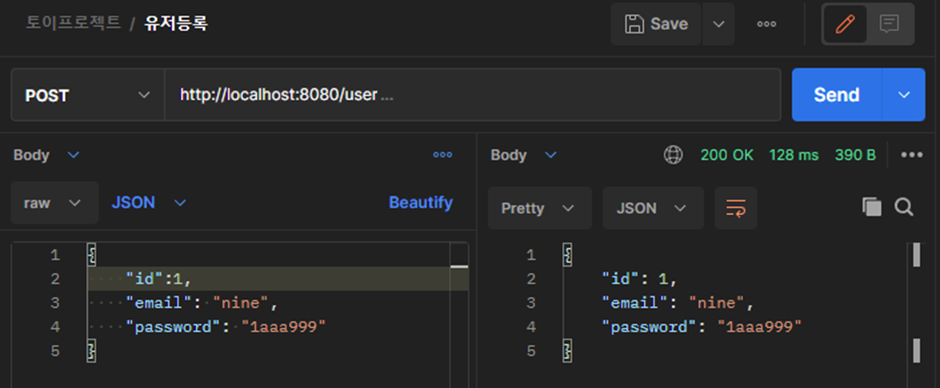Click the 토이프로젝트 breadcrumb

(73, 23)
